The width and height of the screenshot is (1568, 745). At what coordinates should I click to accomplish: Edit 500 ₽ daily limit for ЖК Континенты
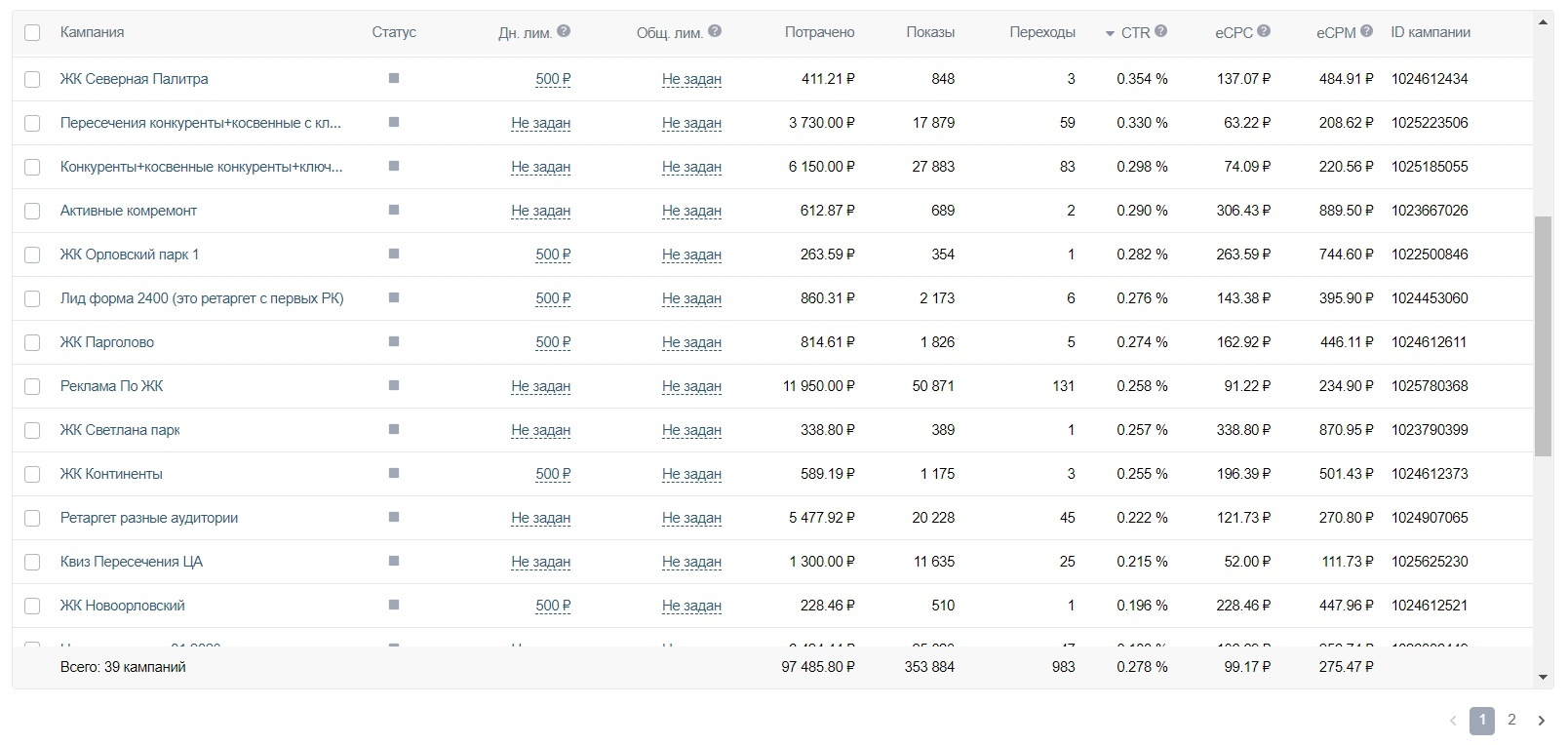pyautogui.click(x=553, y=474)
